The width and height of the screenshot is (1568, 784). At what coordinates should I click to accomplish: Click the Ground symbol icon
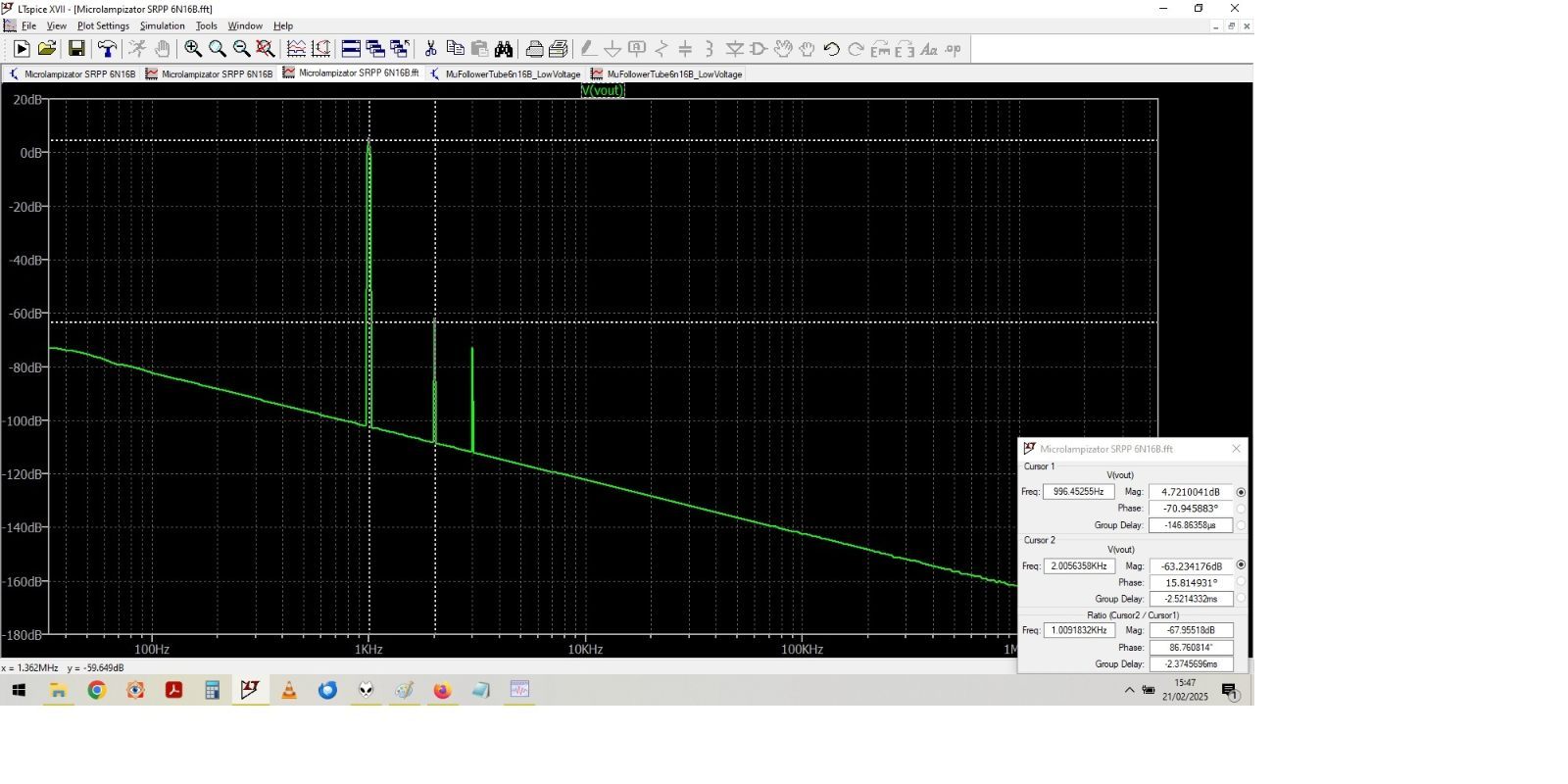click(x=612, y=49)
